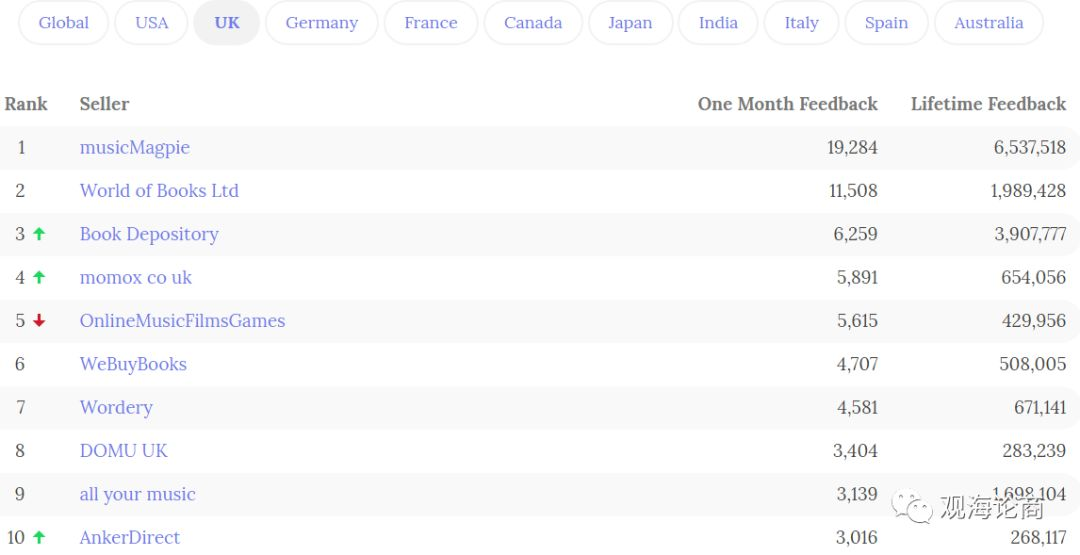Click the OnlineMusicFilmsGames seller link
Screen dimensions: 1080x555
tap(183, 321)
